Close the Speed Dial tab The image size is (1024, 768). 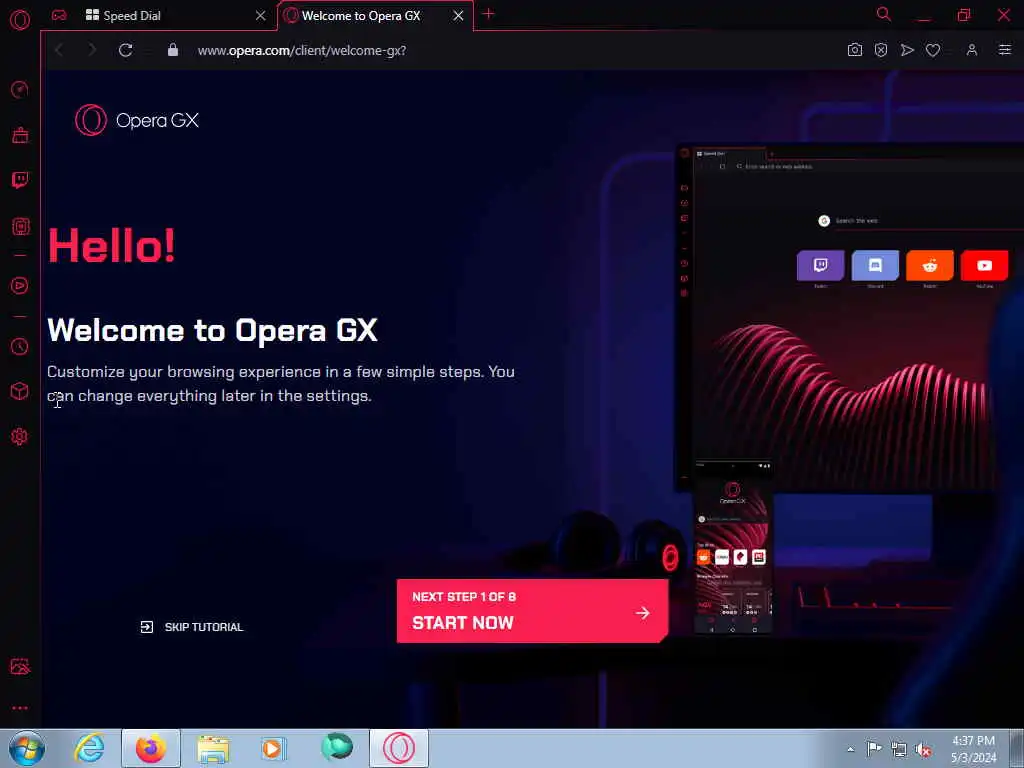261,16
